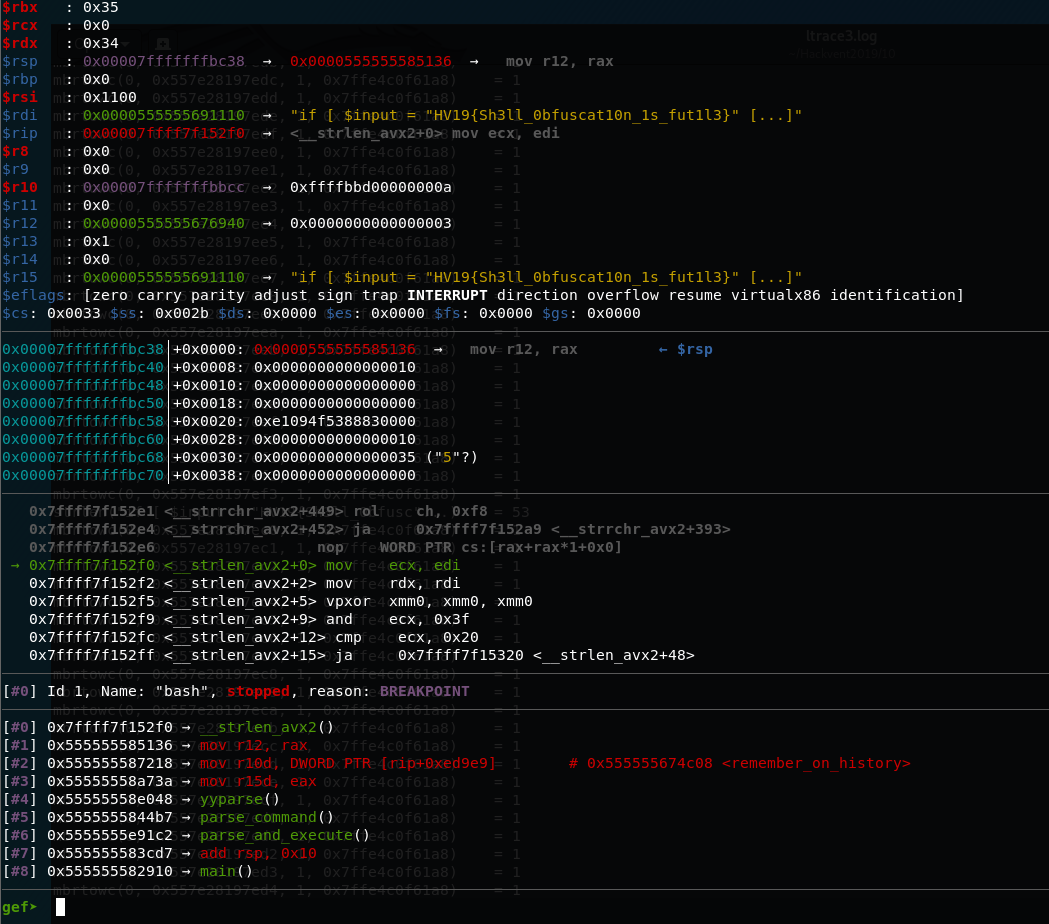1049x924 pixels.
Task: Click the BREAKPOINT stop reason
Action: pos(425,692)
